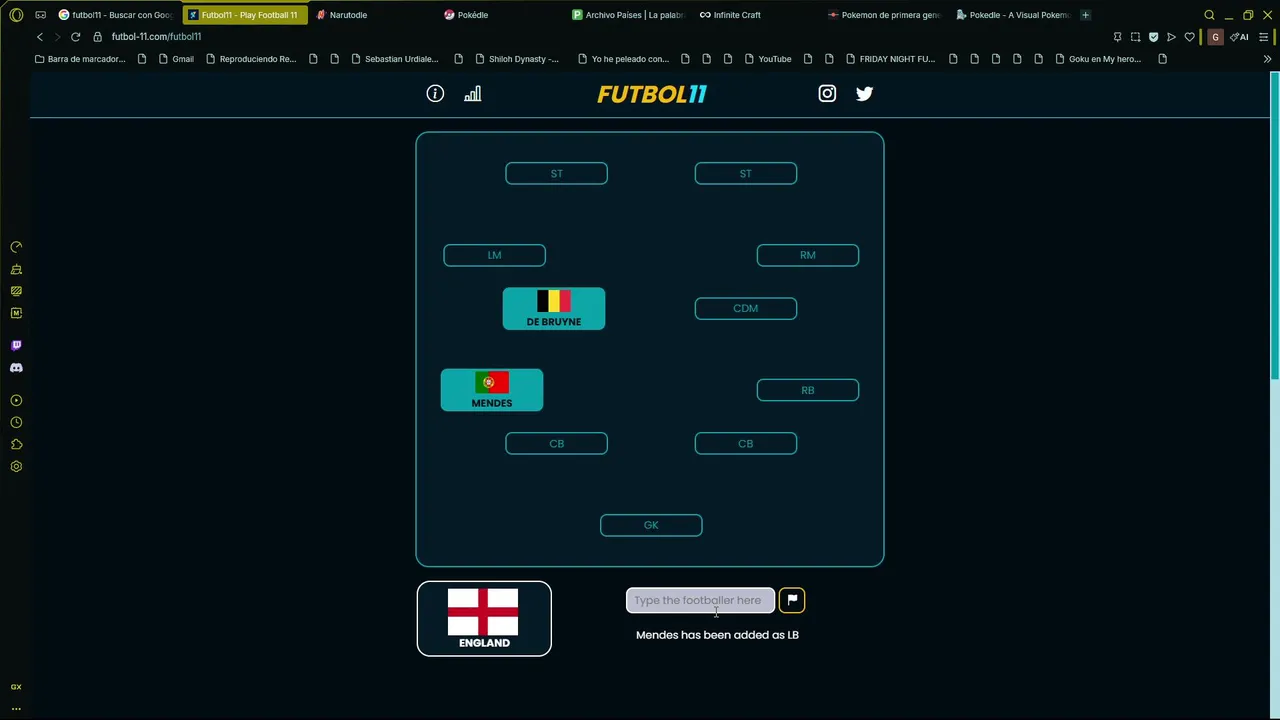Add page to bookmarks with heart icon
This screenshot has width=1280, height=720.
click(x=1189, y=37)
